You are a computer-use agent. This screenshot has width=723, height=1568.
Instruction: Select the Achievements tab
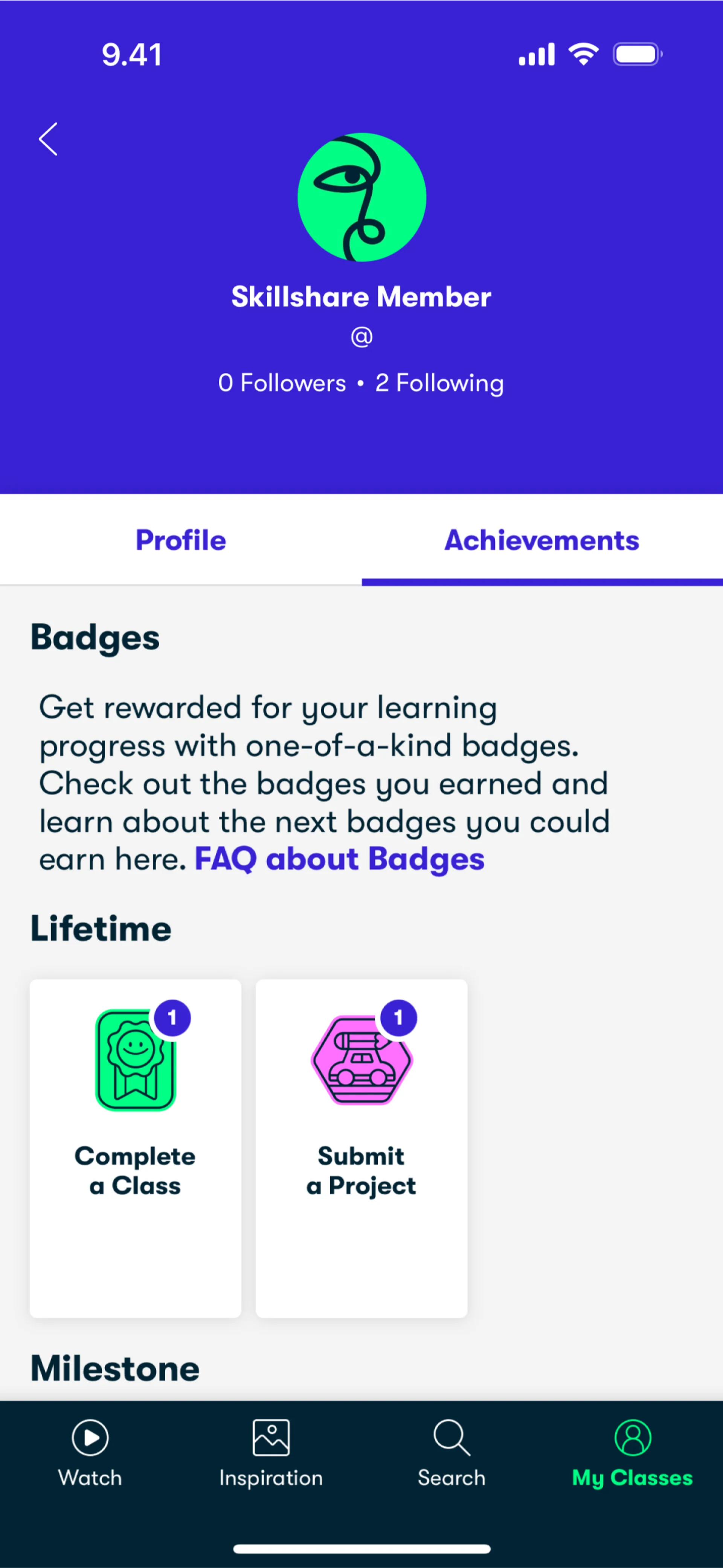541,540
